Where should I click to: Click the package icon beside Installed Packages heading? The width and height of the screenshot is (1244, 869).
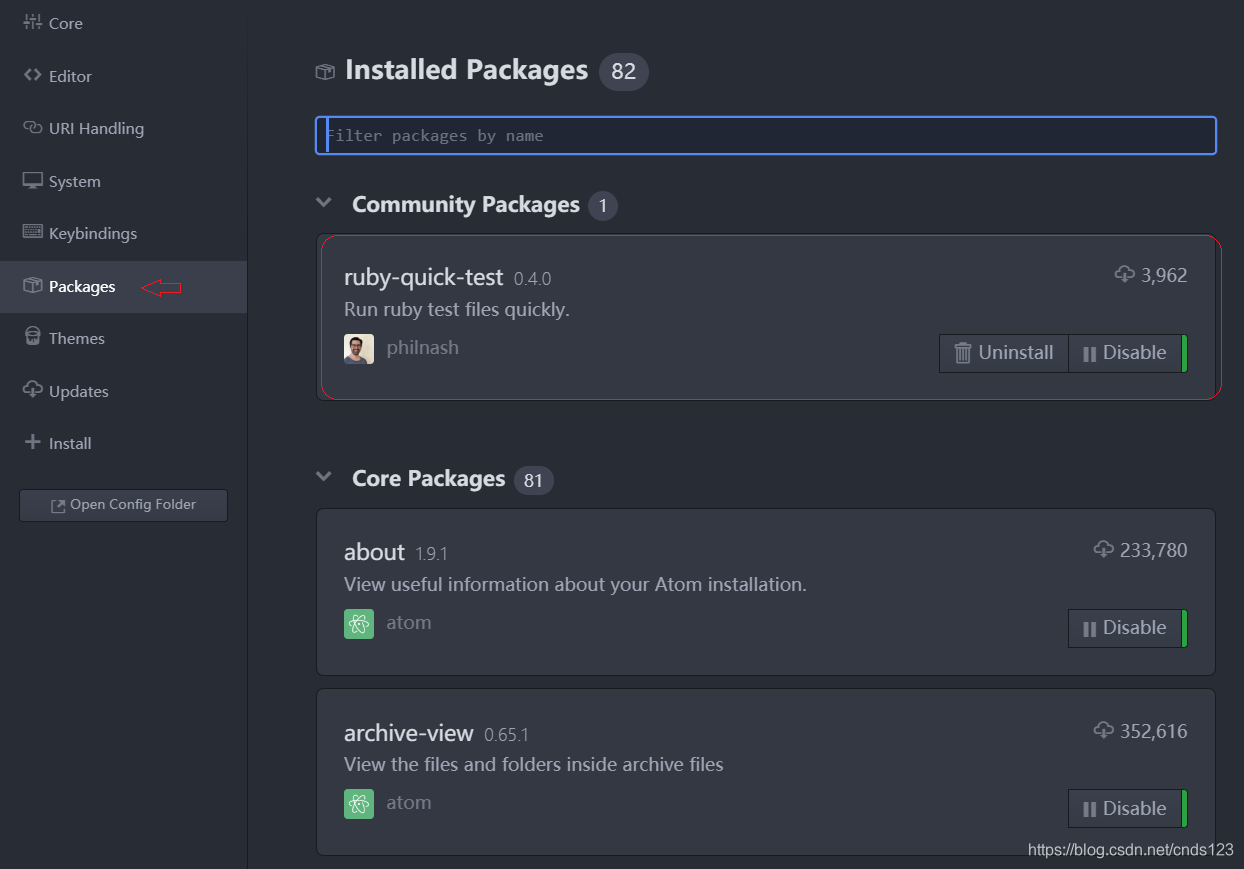[325, 71]
